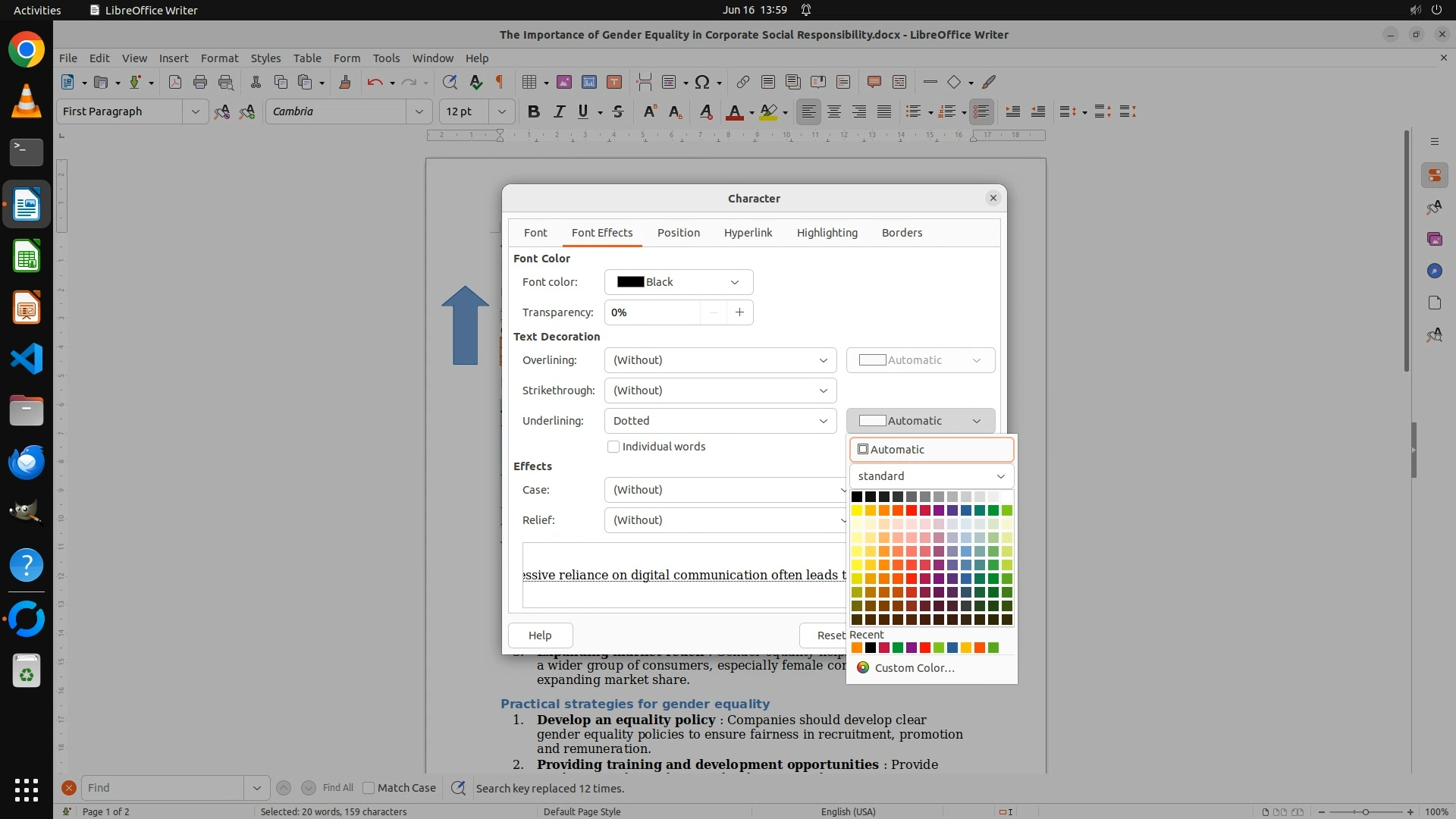
Task: Toggle formatting marks pilcrow icon
Action: pos(500,82)
